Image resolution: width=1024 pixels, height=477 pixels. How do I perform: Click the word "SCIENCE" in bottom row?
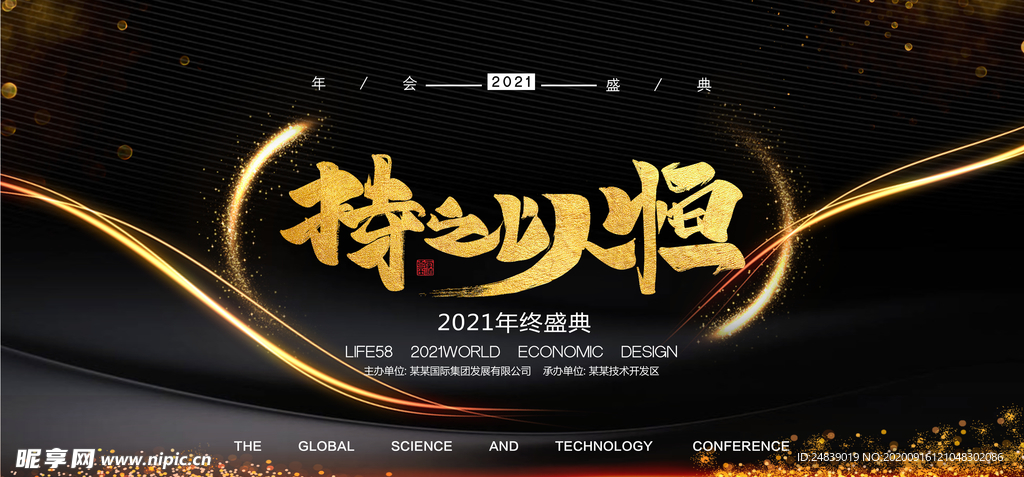pyautogui.click(x=421, y=446)
